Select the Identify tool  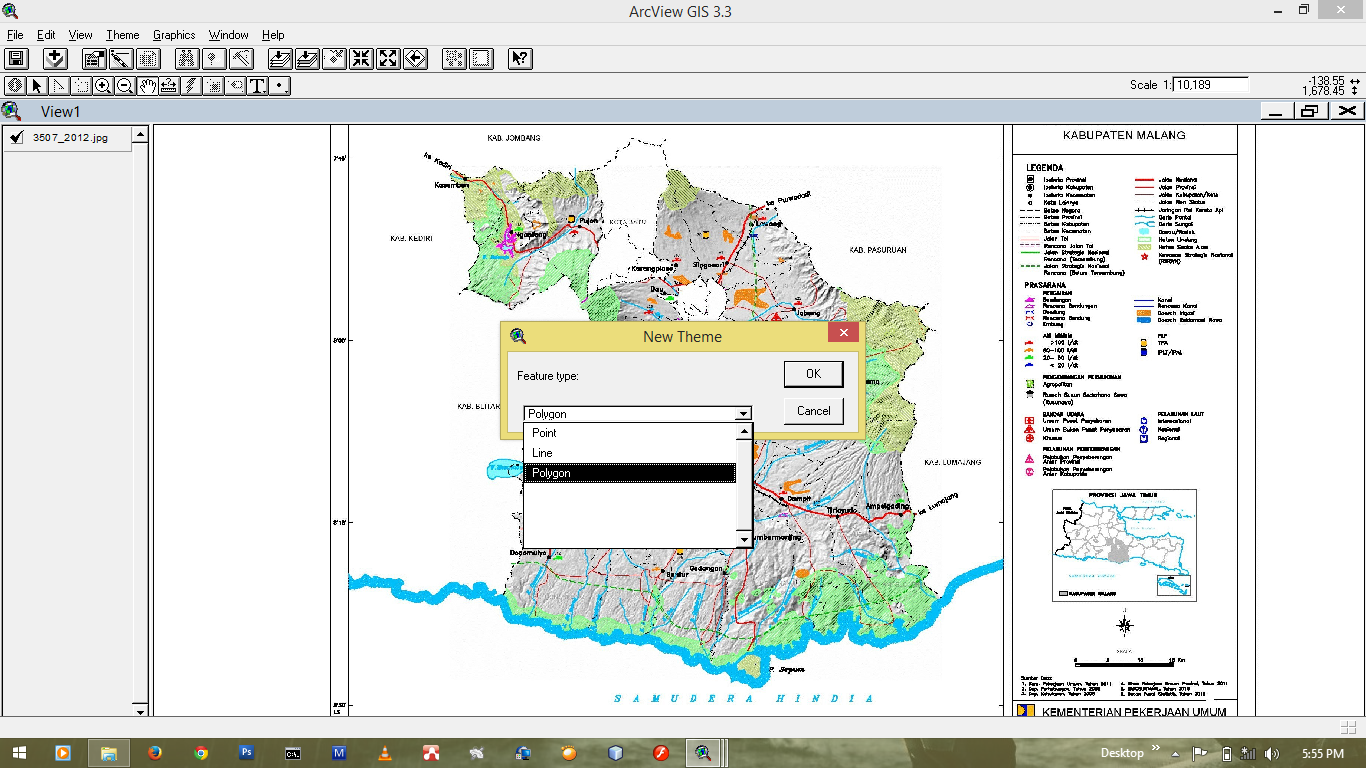point(15,86)
